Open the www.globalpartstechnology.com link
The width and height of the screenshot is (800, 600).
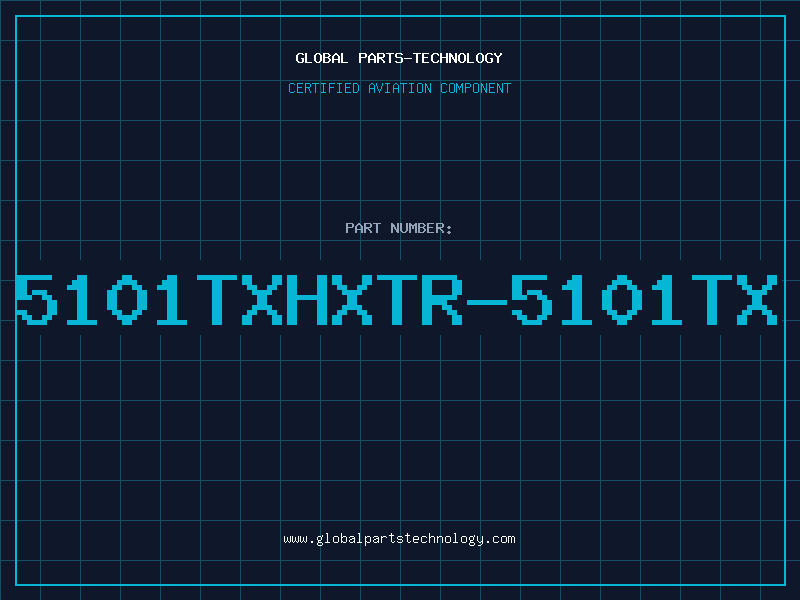pyautogui.click(x=399, y=539)
